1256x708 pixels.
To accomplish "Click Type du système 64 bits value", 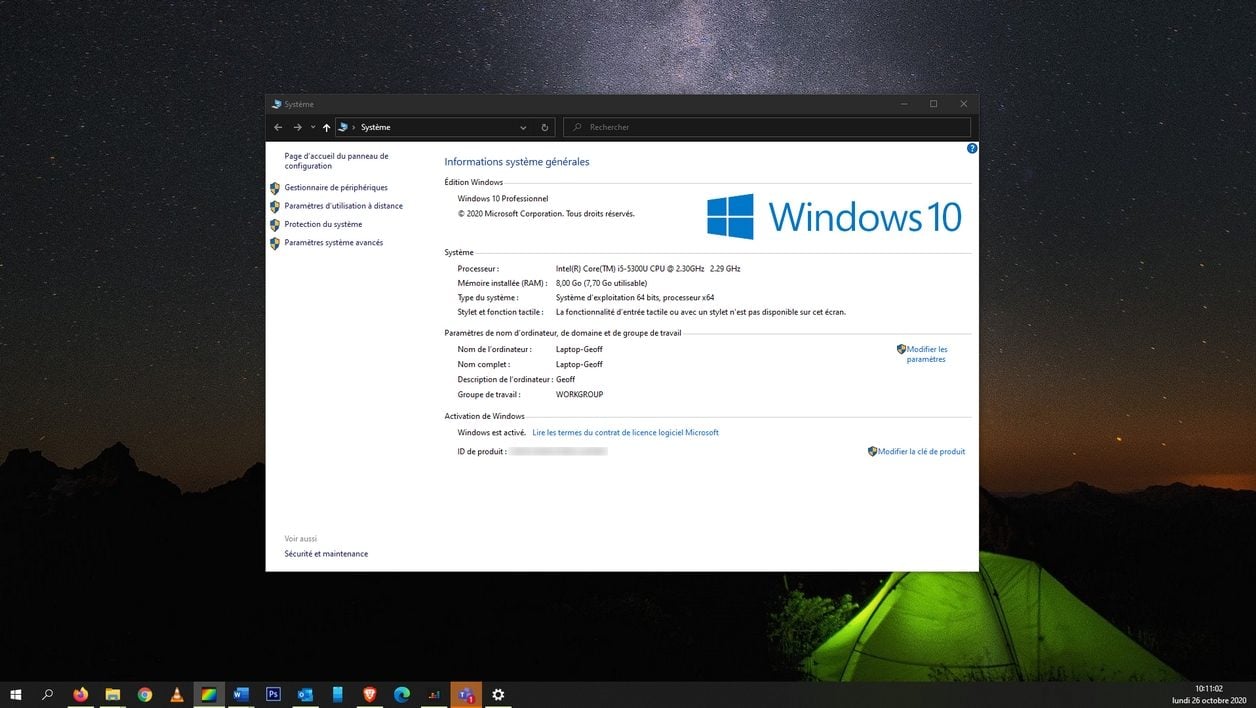I will coord(635,298).
